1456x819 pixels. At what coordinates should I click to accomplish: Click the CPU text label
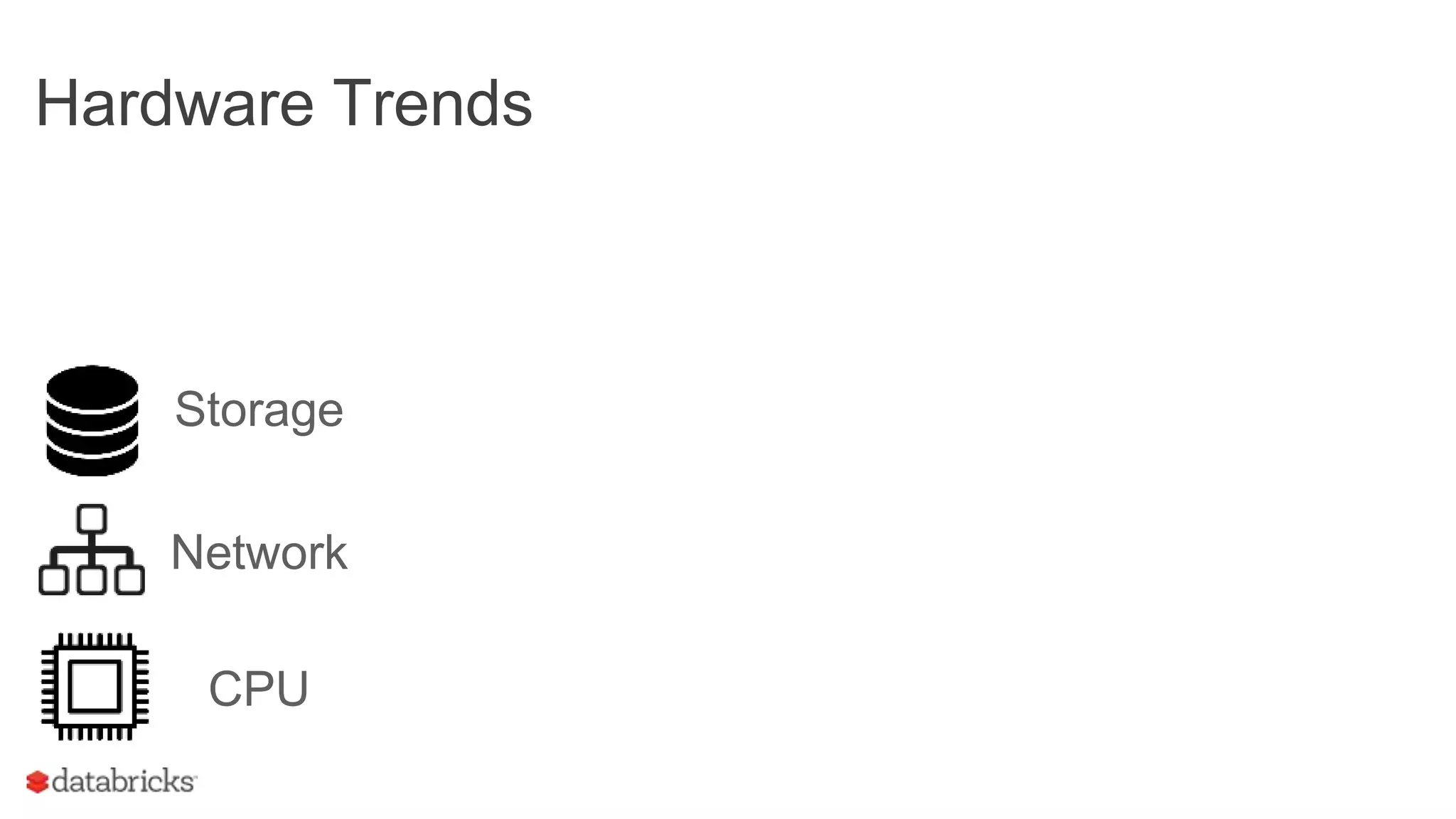[x=259, y=688]
